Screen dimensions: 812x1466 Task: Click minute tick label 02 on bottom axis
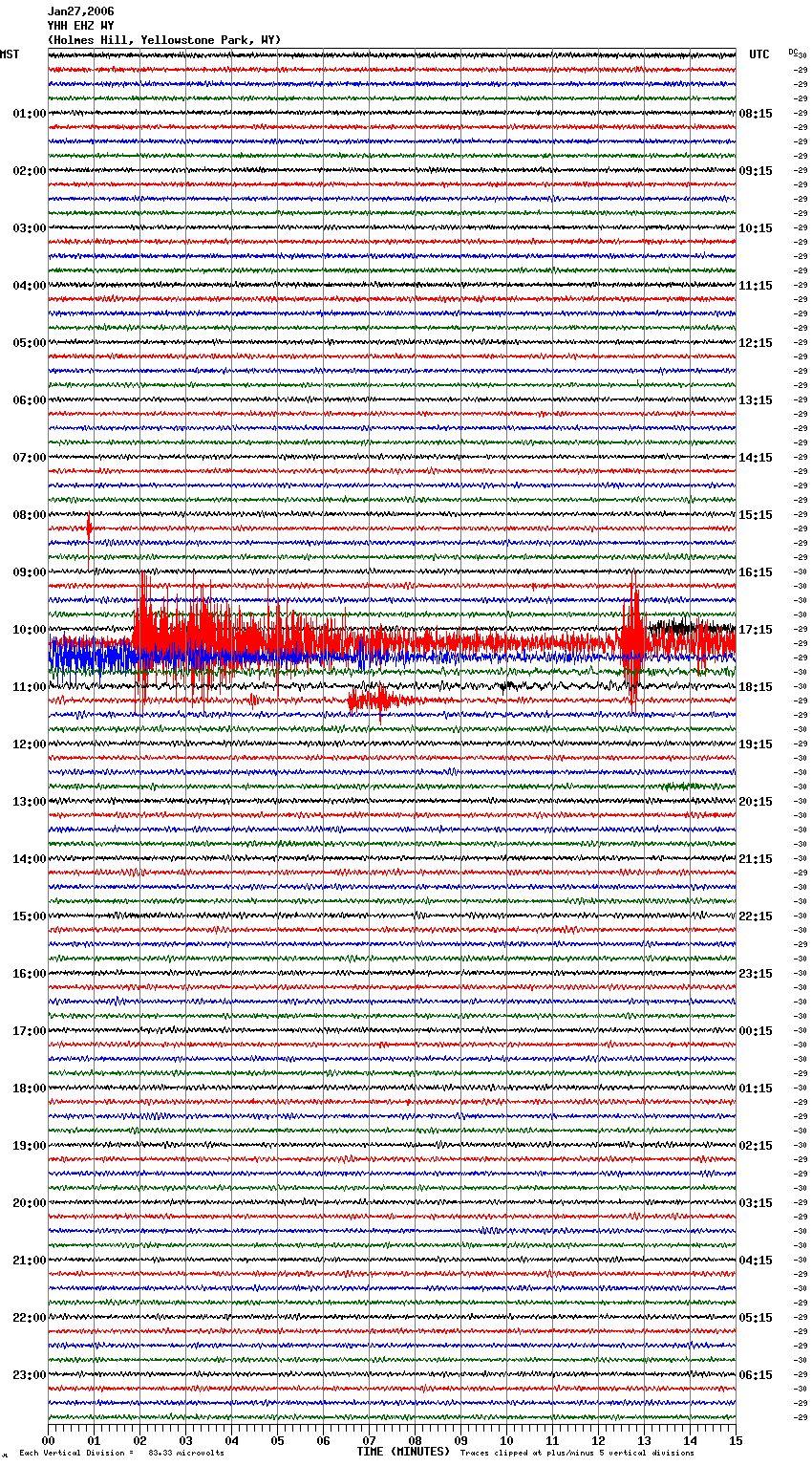[139, 1440]
